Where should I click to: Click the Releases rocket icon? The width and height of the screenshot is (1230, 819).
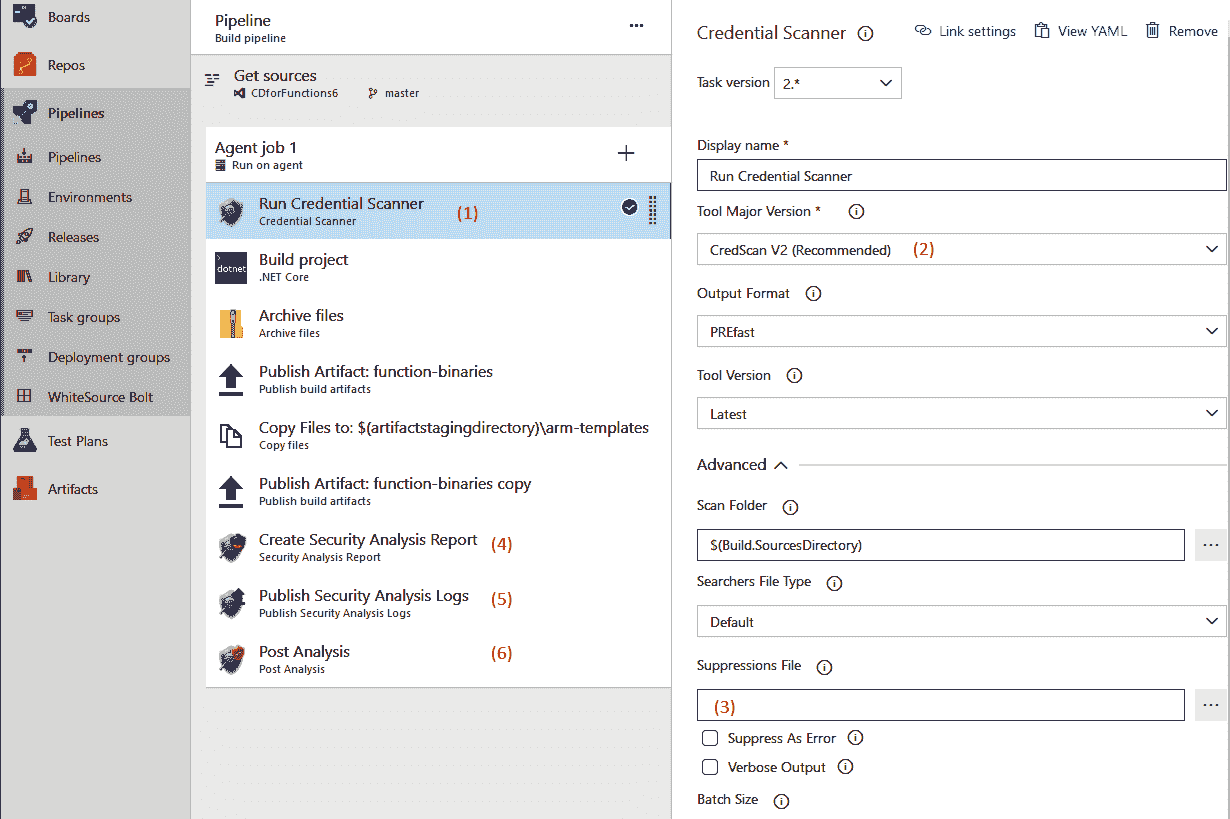pyautogui.click(x=26, y=237)
